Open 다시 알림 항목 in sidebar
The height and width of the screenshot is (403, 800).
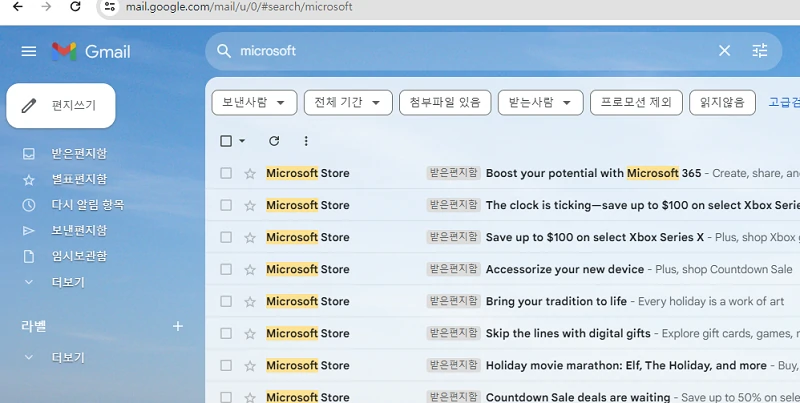tap(88, 205)
